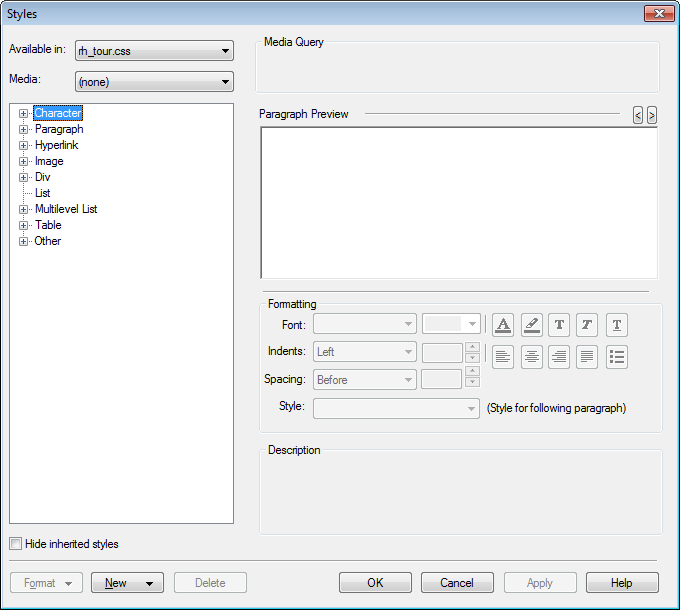The height and width of the screenshot is (610, 680).
Task: Click the font color icon
Action: coord(503,325)
